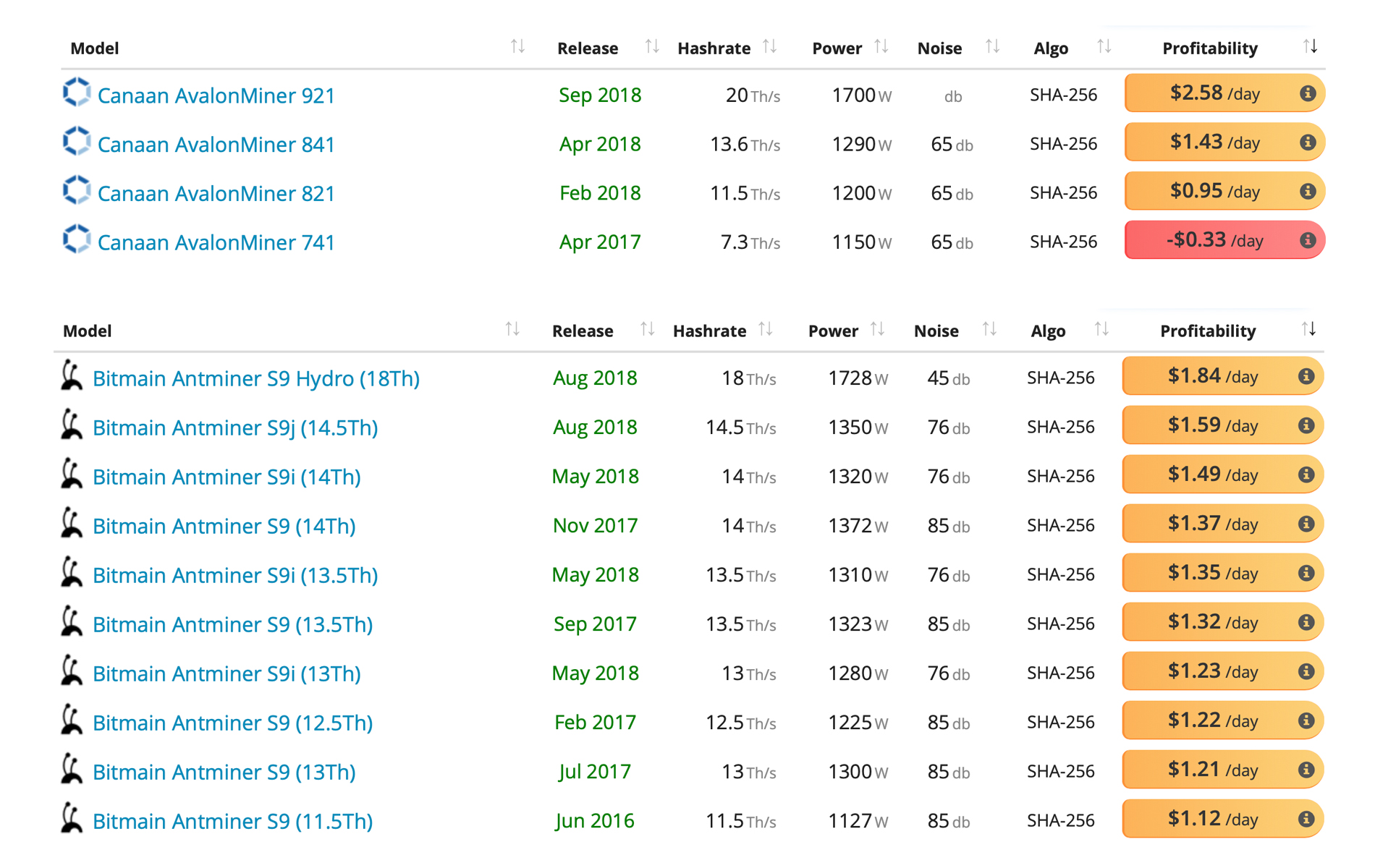
Task: Click Canaan logo beside AvalonMiner 821
Action: [76, 191]
